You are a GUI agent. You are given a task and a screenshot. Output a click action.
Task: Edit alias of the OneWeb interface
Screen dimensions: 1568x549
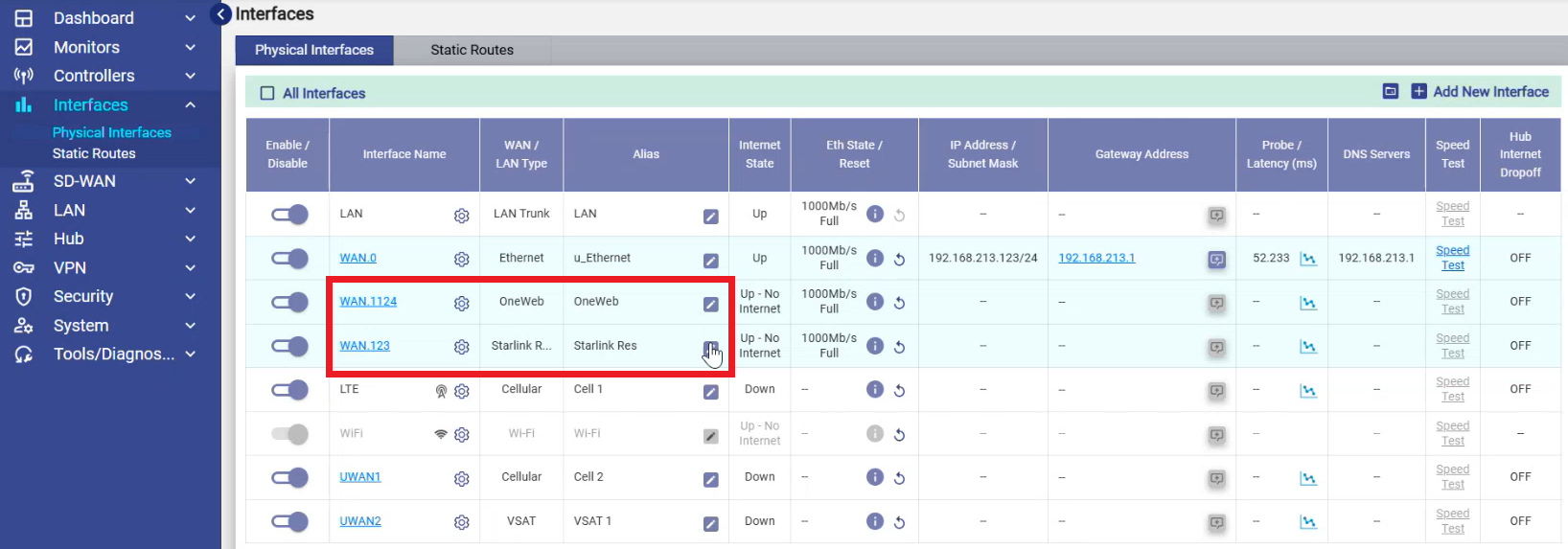710,304
